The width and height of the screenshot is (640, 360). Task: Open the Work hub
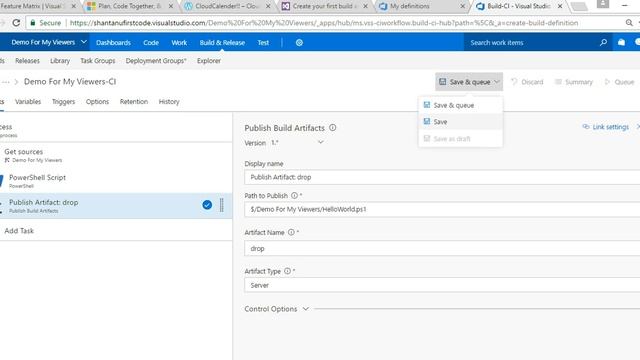179,42
